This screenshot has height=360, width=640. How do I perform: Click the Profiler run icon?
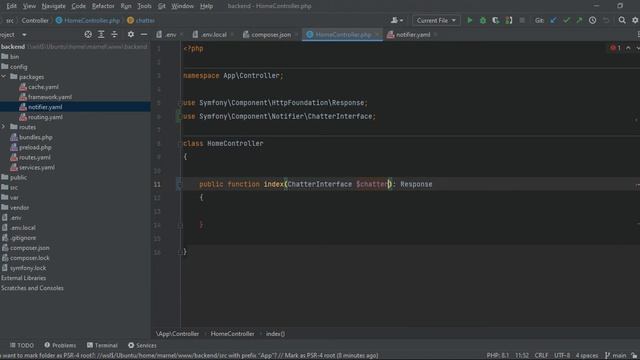(509, 20)
